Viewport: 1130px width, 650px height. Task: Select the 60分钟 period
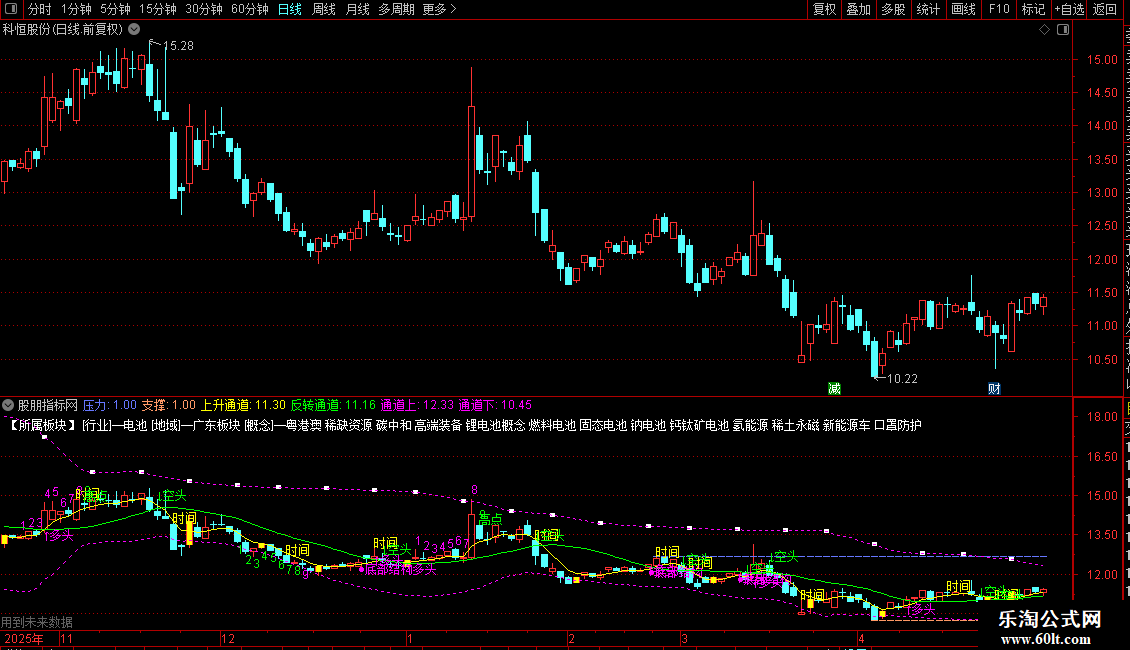[x=250, y=9]
